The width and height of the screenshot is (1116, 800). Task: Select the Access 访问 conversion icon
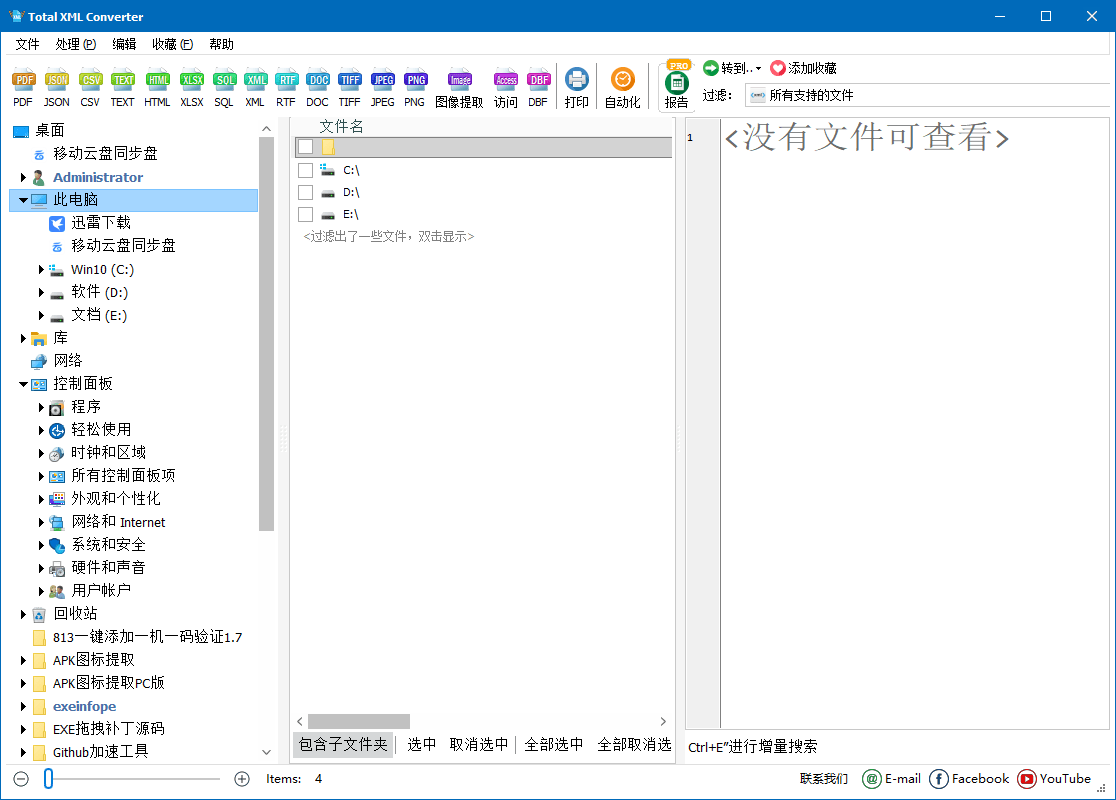506,88
